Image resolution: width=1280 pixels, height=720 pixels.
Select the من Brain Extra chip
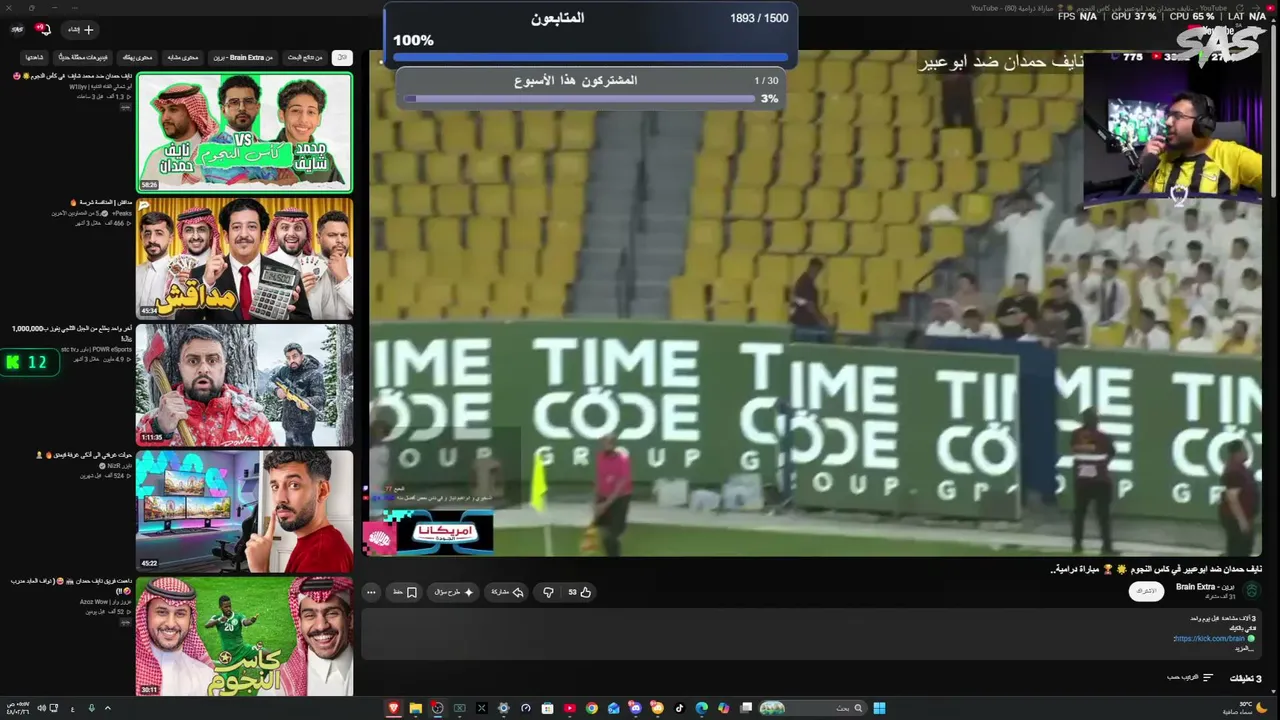click(x=243, y=57)
